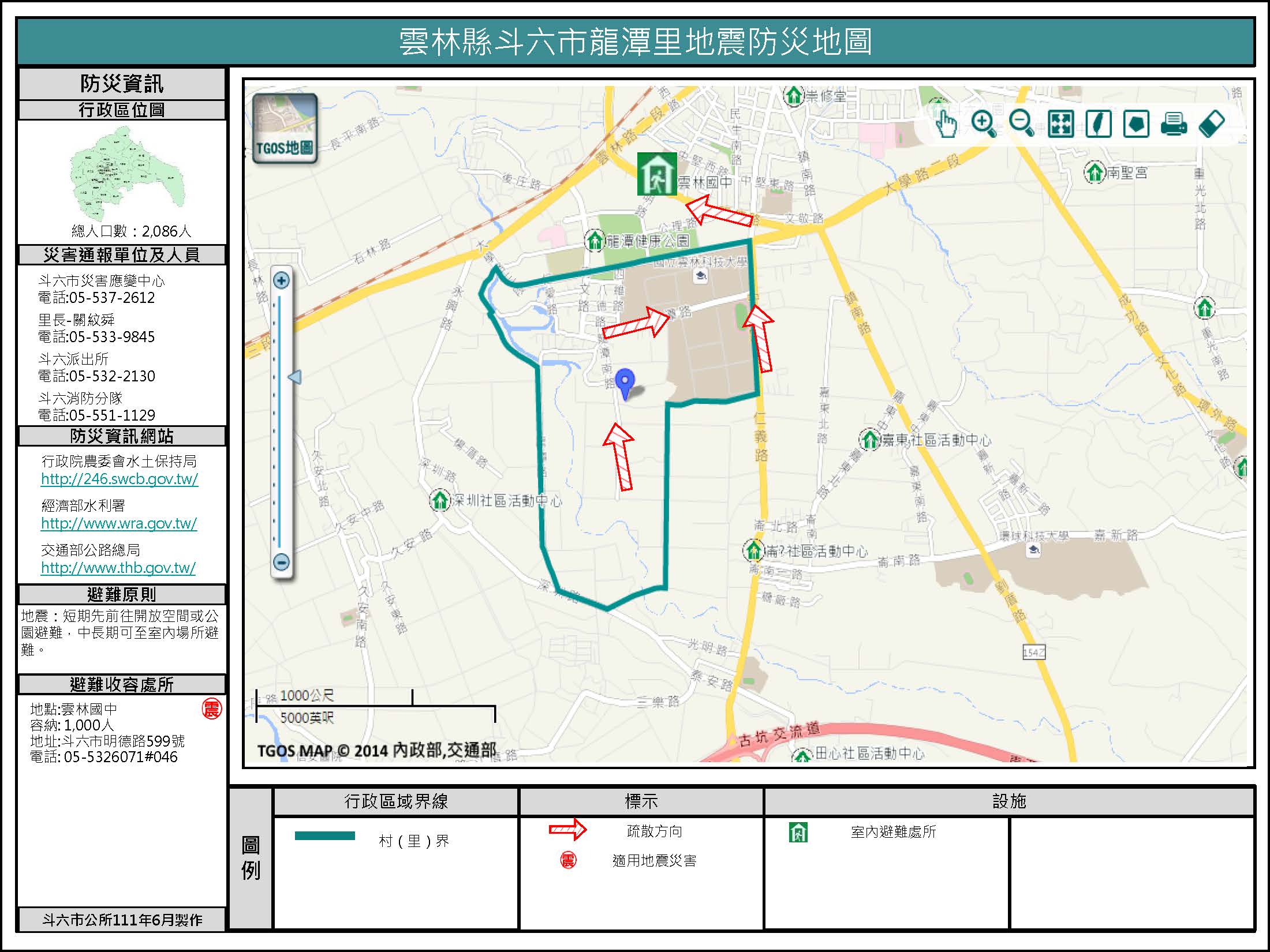This screenshot has width=1270, height=952.
Task: Click the Taiwan island outline tool
Action: click(1098, 124)
